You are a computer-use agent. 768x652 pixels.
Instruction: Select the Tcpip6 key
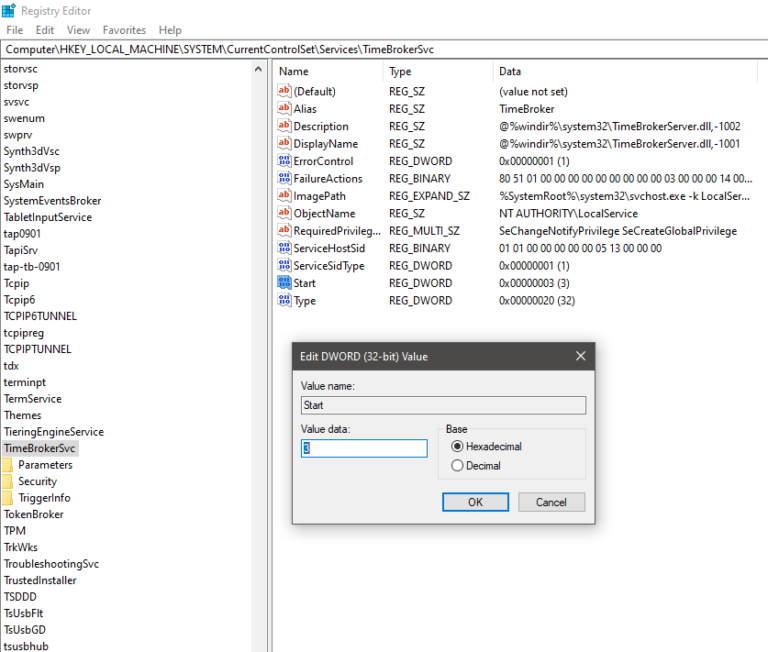[20, 300]
